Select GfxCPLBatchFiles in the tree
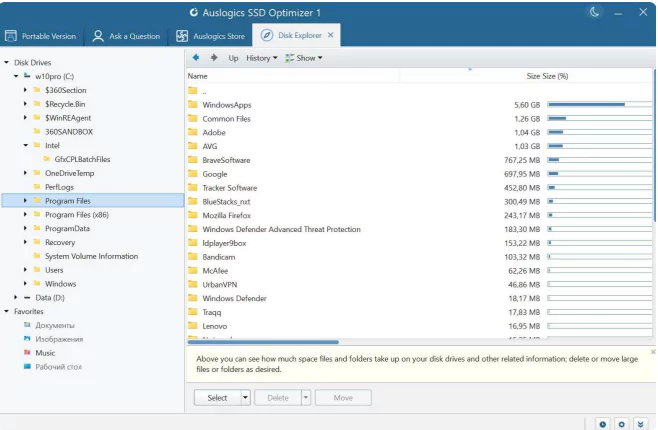 point(82,159)
